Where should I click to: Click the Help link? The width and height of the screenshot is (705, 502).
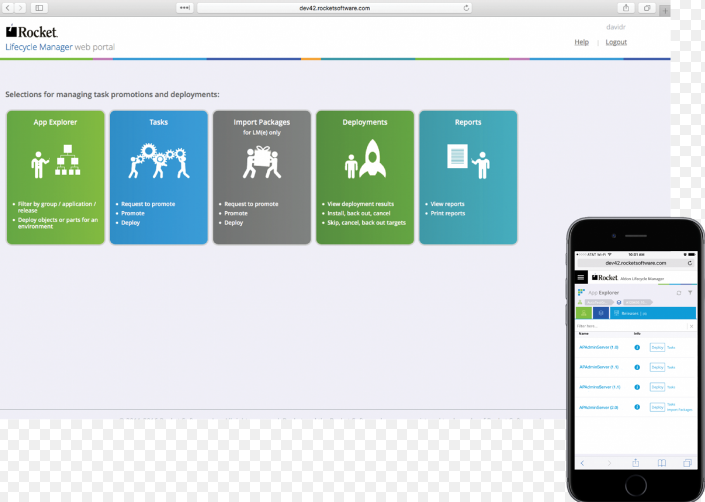point(581,42)
